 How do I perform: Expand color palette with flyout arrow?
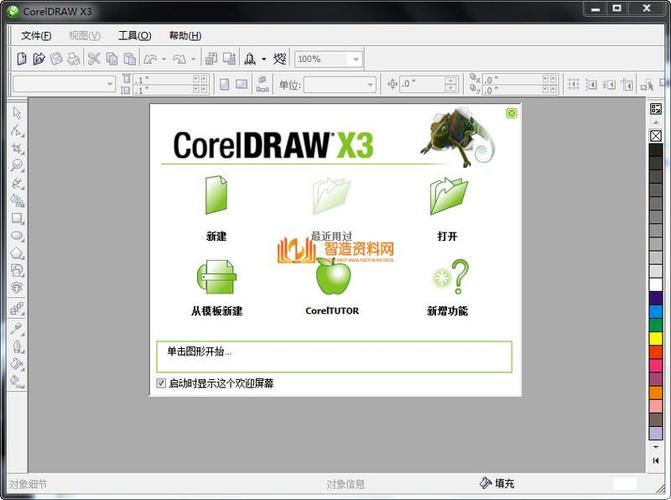click(656, 461)
